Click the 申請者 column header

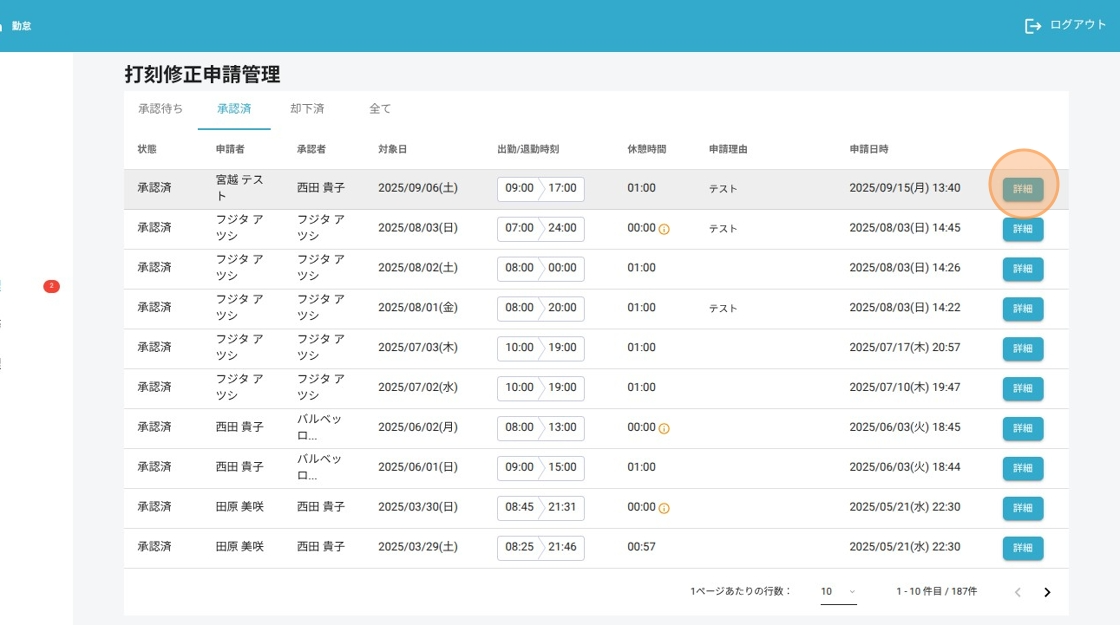[230, 149]
